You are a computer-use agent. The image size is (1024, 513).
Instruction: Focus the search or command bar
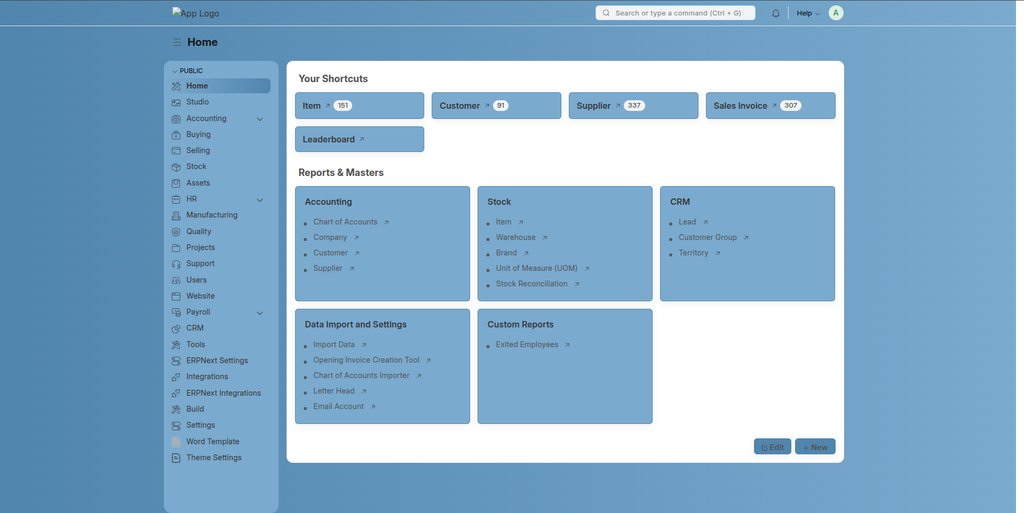click(x=675, y=13)
